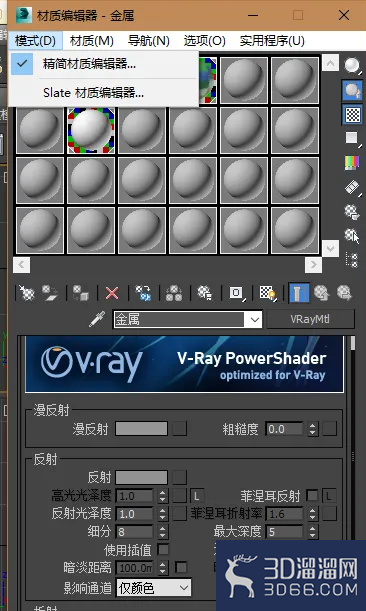Click sample slots scroll up arrow
This screenshot has width=366, height=611.
pyautogui.click(x=331, y=63)
